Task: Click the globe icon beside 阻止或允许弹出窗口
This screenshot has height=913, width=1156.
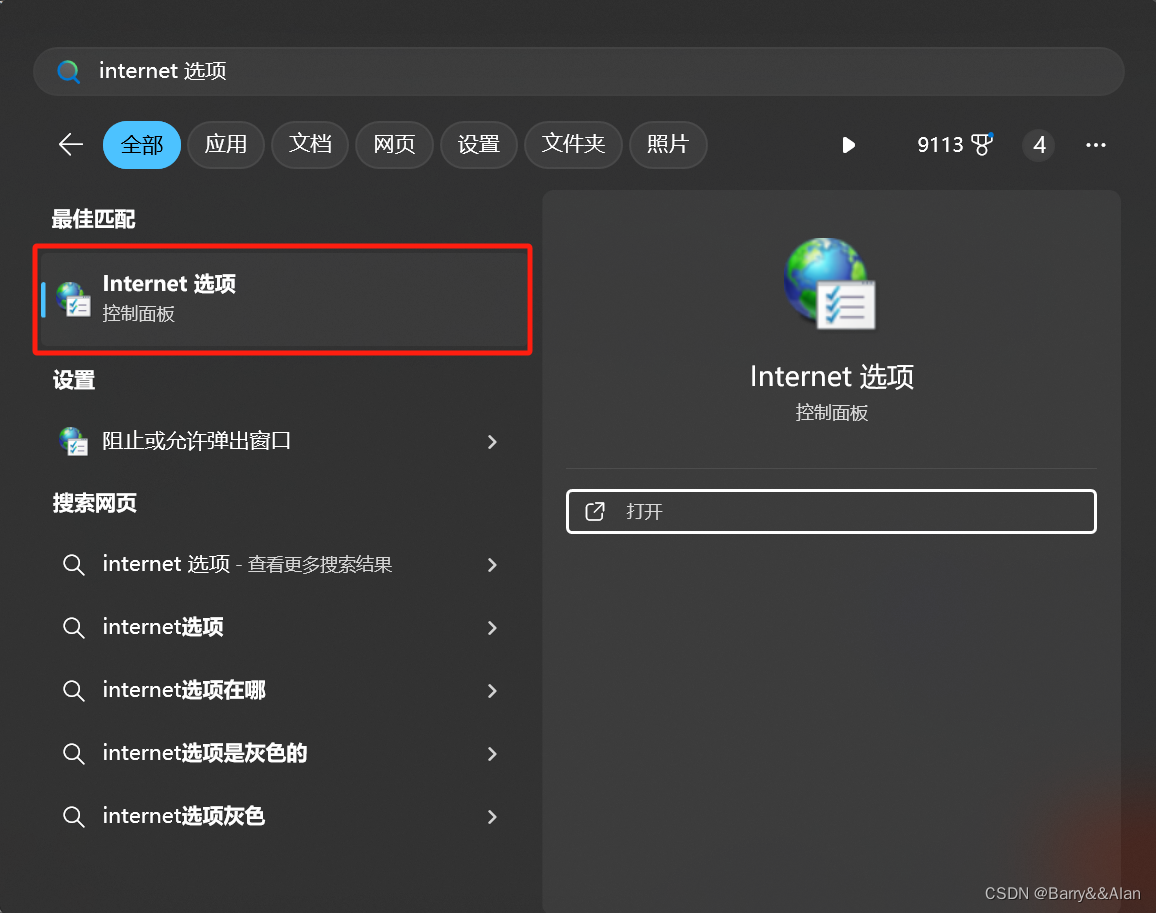Action: [73, 441]
